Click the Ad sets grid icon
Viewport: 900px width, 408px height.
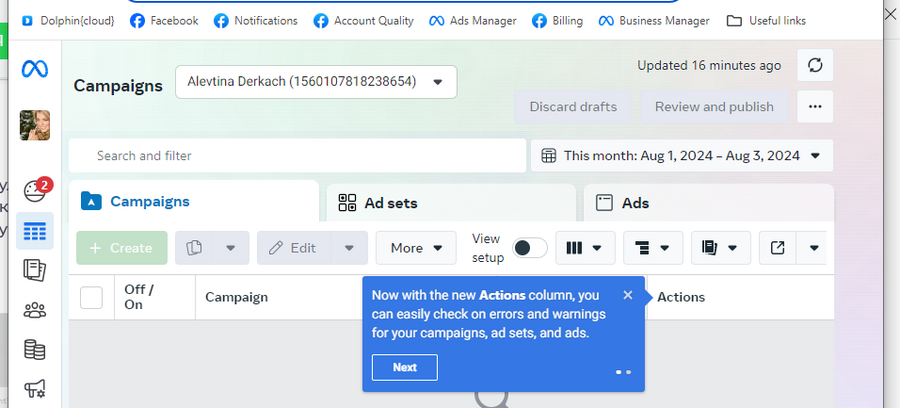347,203
